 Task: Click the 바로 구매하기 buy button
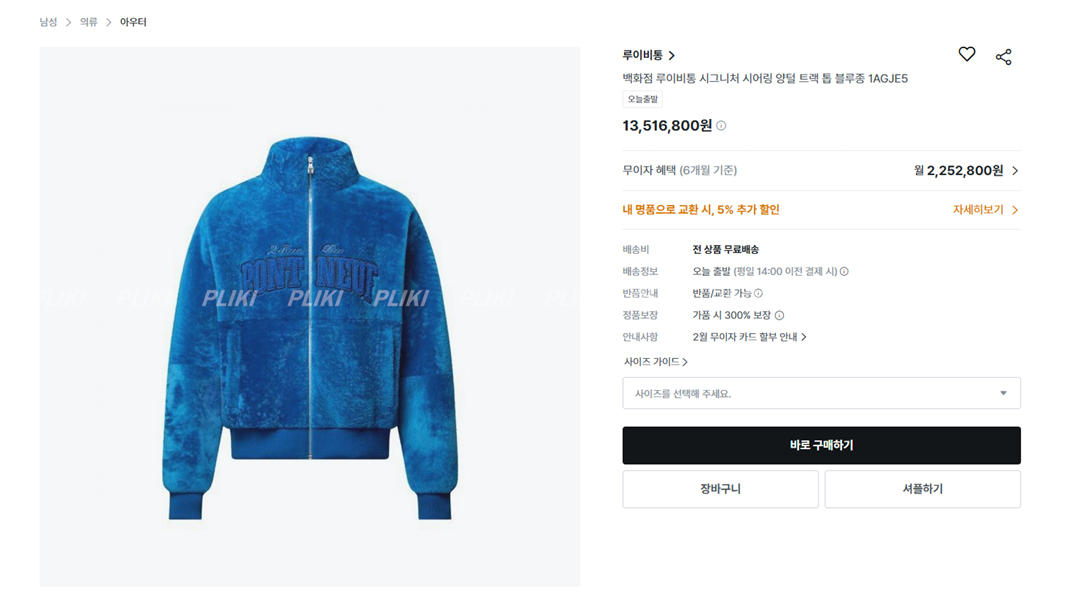coord(821,446)
